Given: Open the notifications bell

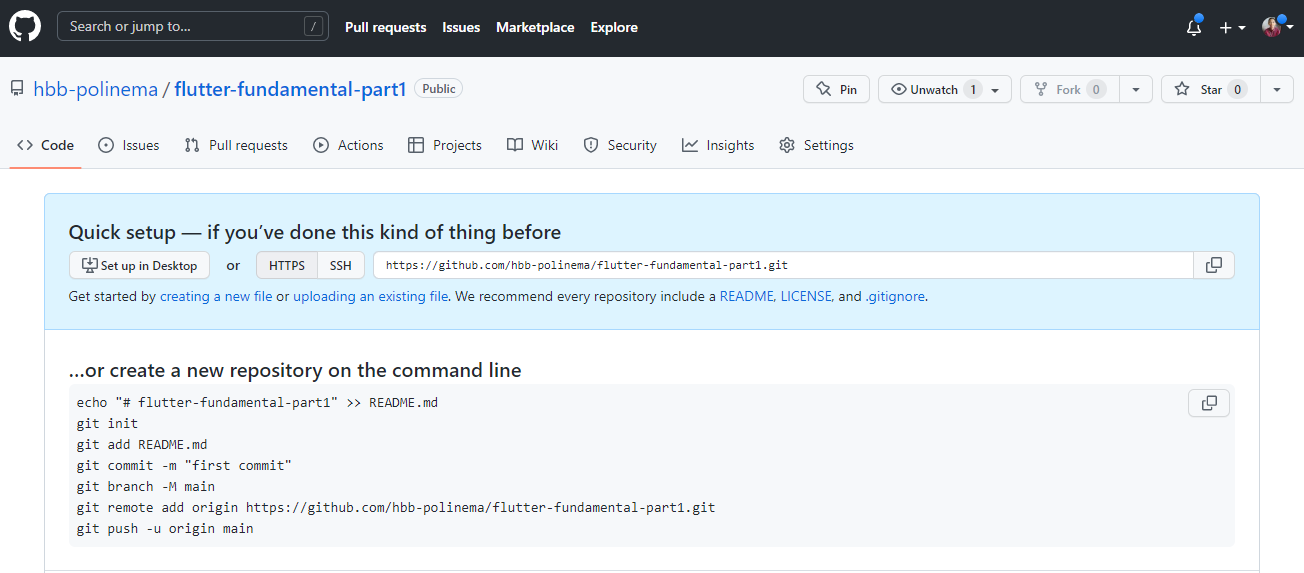Looking at the screenshot, I should point(1193,28).
